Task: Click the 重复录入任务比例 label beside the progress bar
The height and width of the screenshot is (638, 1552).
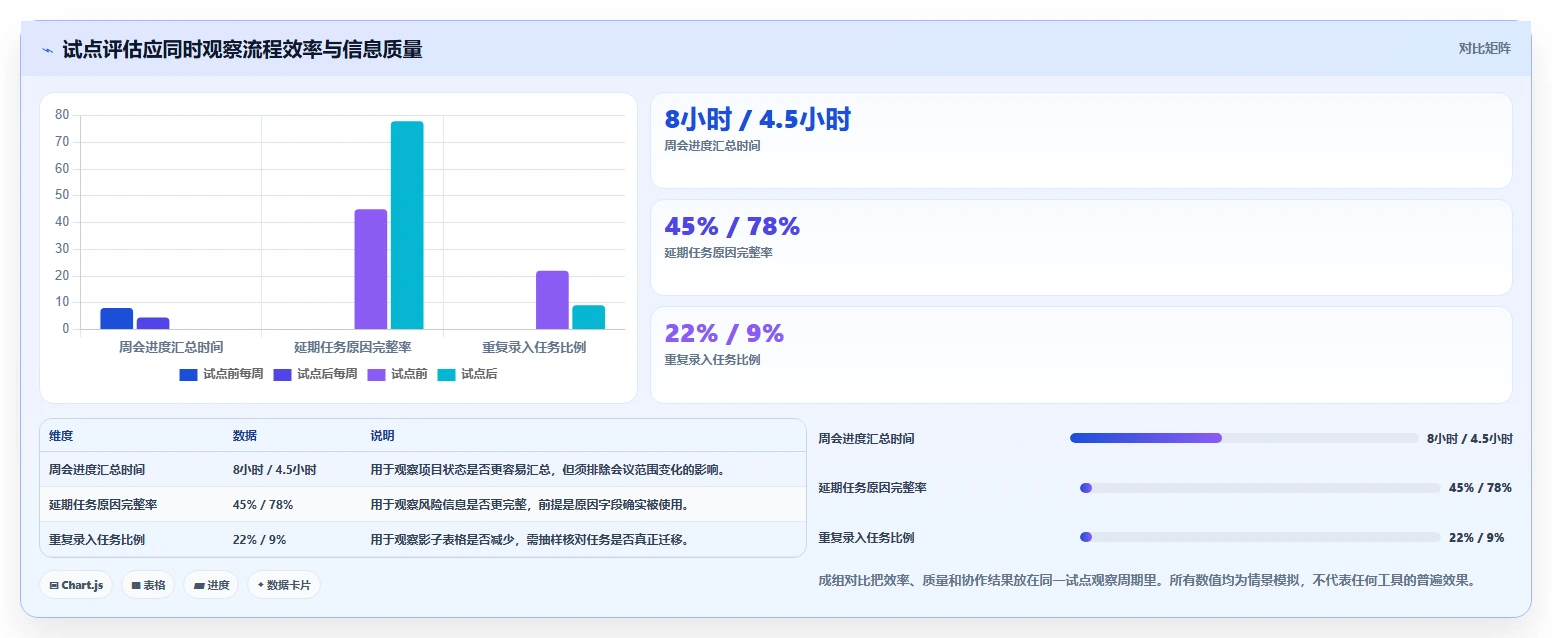Action: coord(866,538)
